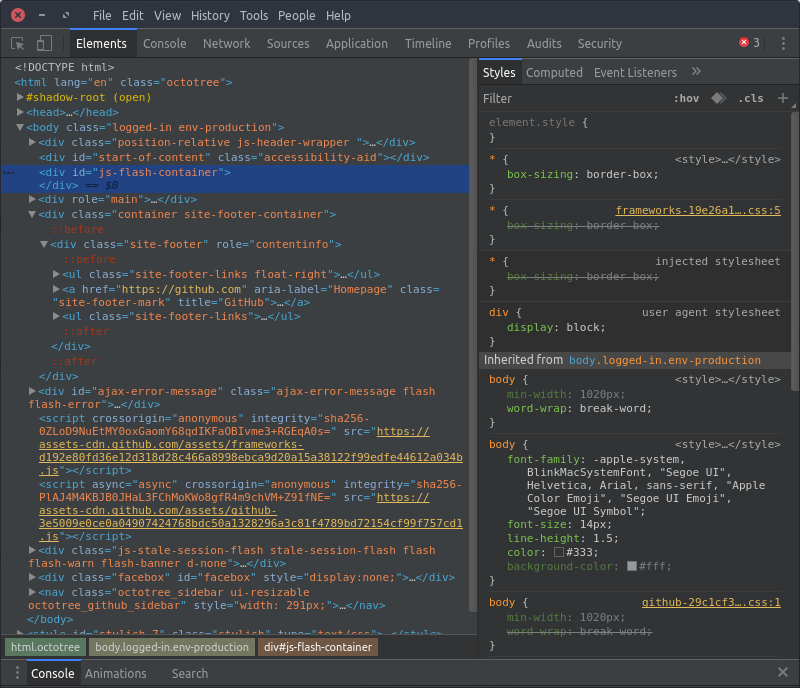Select body.logged-in-env-production breadcrumb
The width and height of the screenshot is (800, 688).
coord(172,647)
